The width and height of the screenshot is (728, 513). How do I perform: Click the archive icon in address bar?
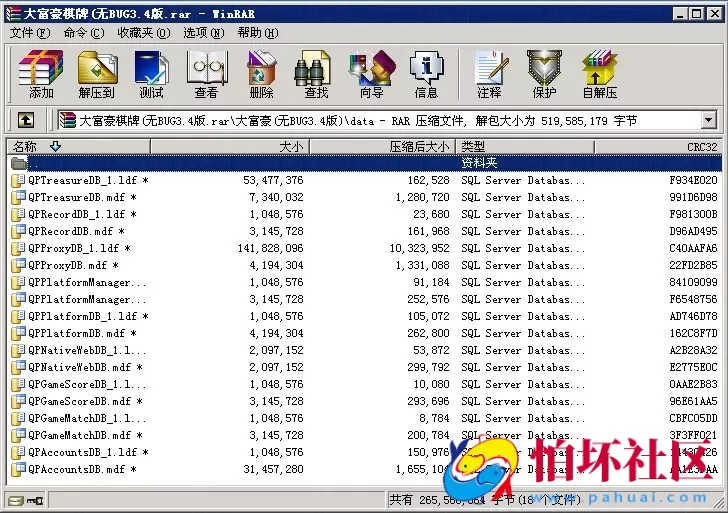click(67, 121)
